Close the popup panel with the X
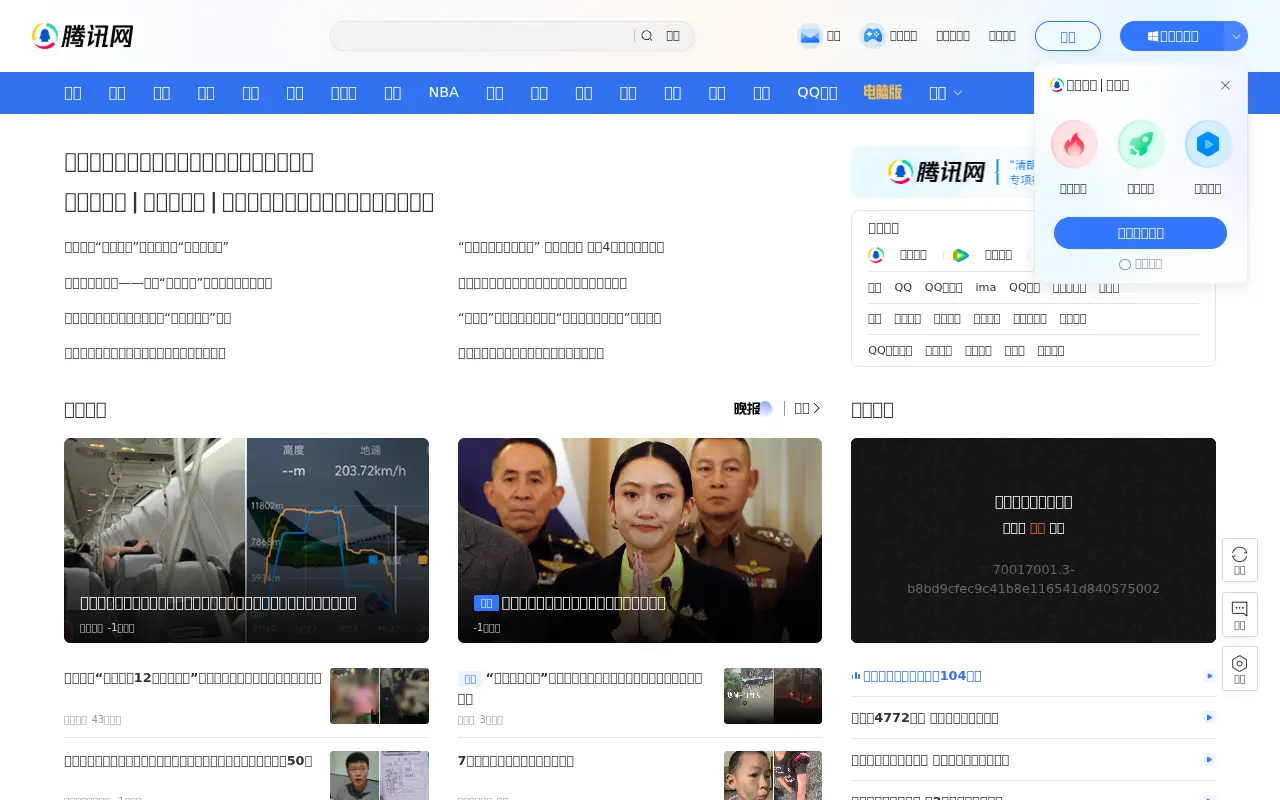Screen dimensions: 1280x800 [1225, 85]
